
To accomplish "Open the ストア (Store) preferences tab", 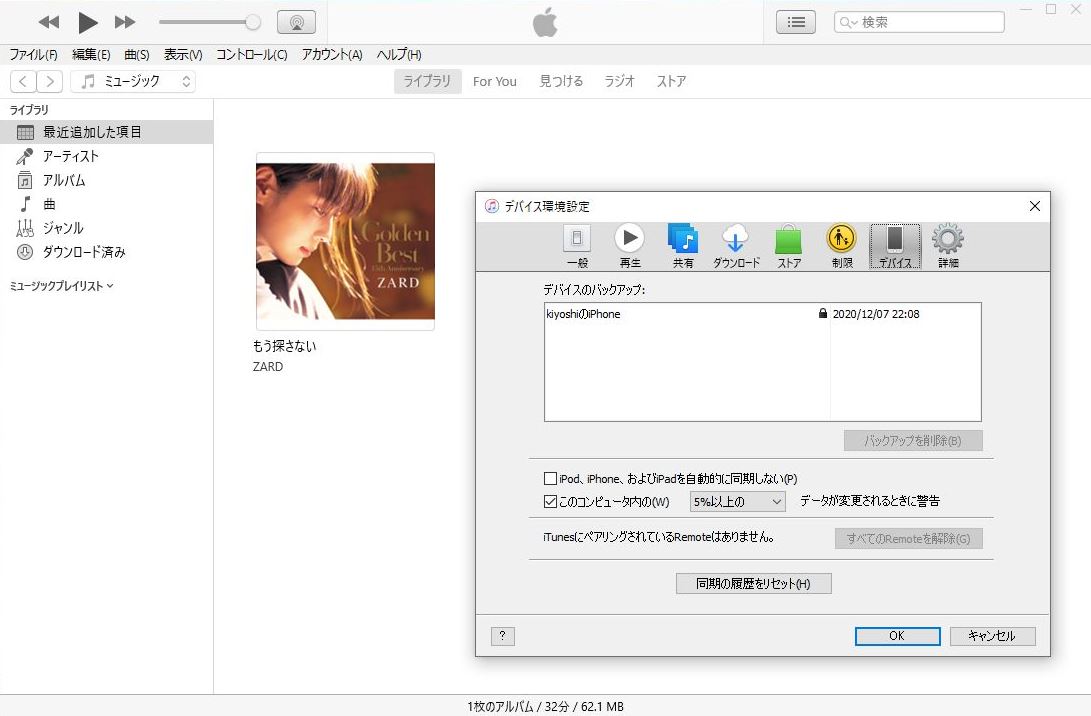I will [x=789, y=246].
